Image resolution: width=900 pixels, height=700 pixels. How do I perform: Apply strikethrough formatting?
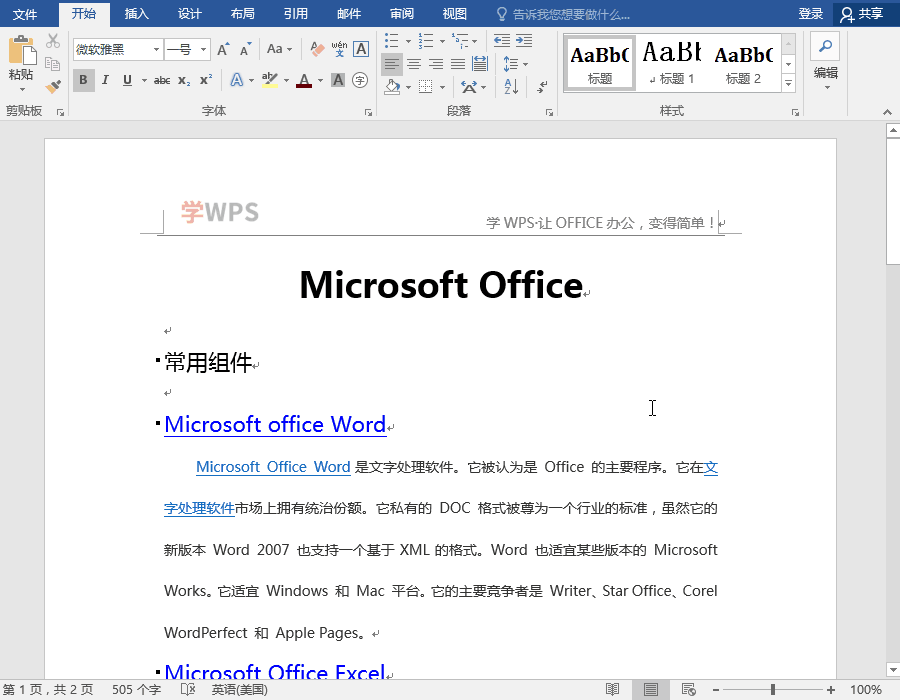point(161,80)
